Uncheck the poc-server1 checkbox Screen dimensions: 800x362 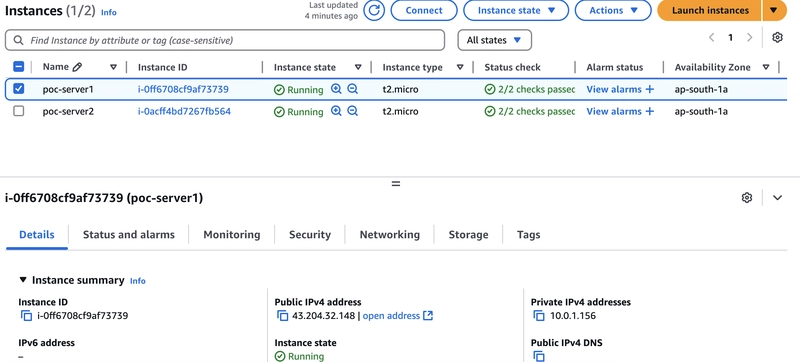click(x=18, y=89)
